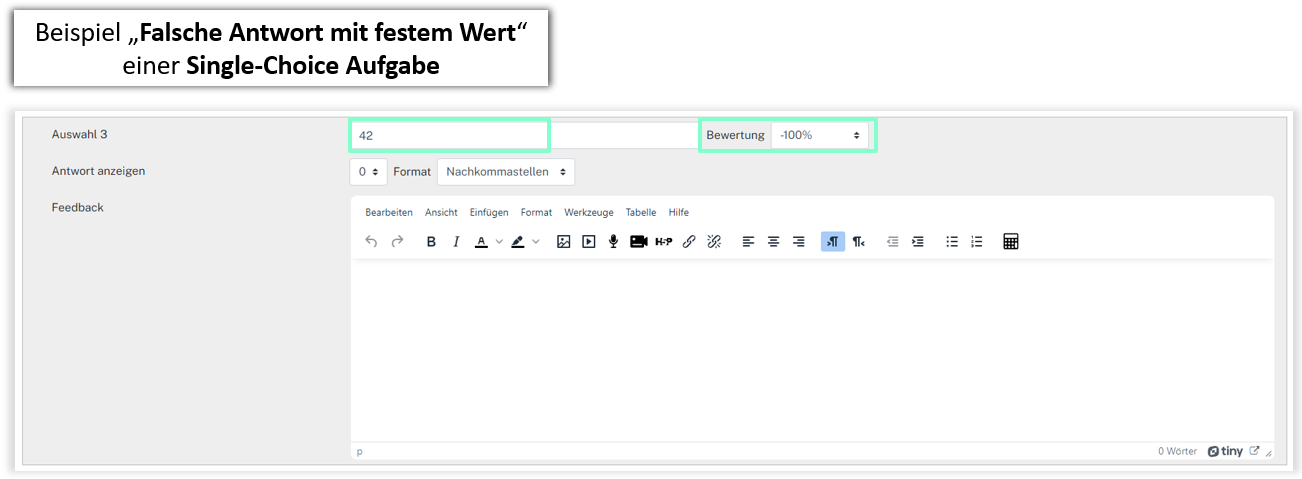Insert an image via the toolbar

[563, 242]
